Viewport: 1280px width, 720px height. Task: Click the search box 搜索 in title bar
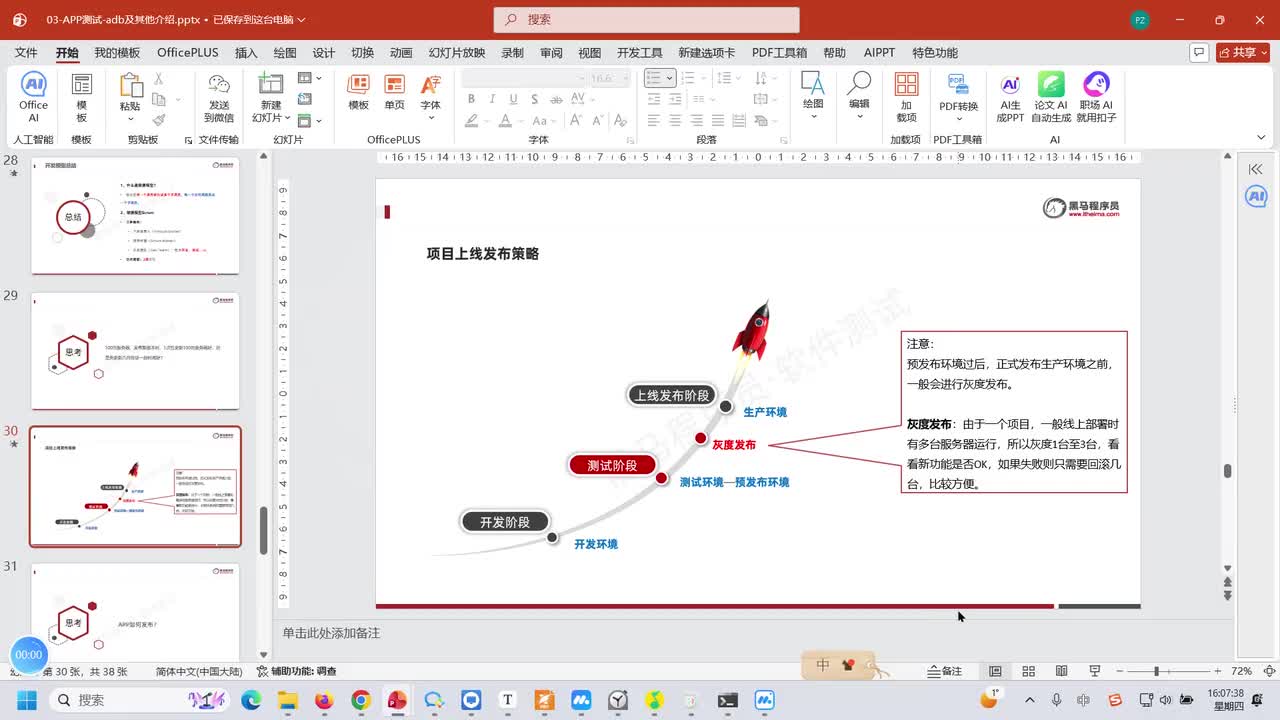click(646, 19)
